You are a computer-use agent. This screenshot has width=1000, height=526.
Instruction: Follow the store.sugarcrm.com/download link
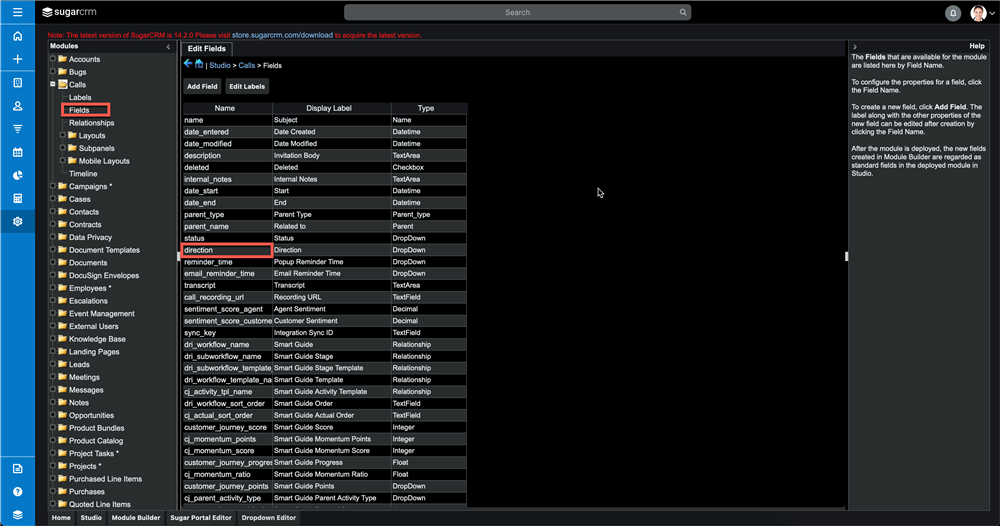[x=283, y=35]
